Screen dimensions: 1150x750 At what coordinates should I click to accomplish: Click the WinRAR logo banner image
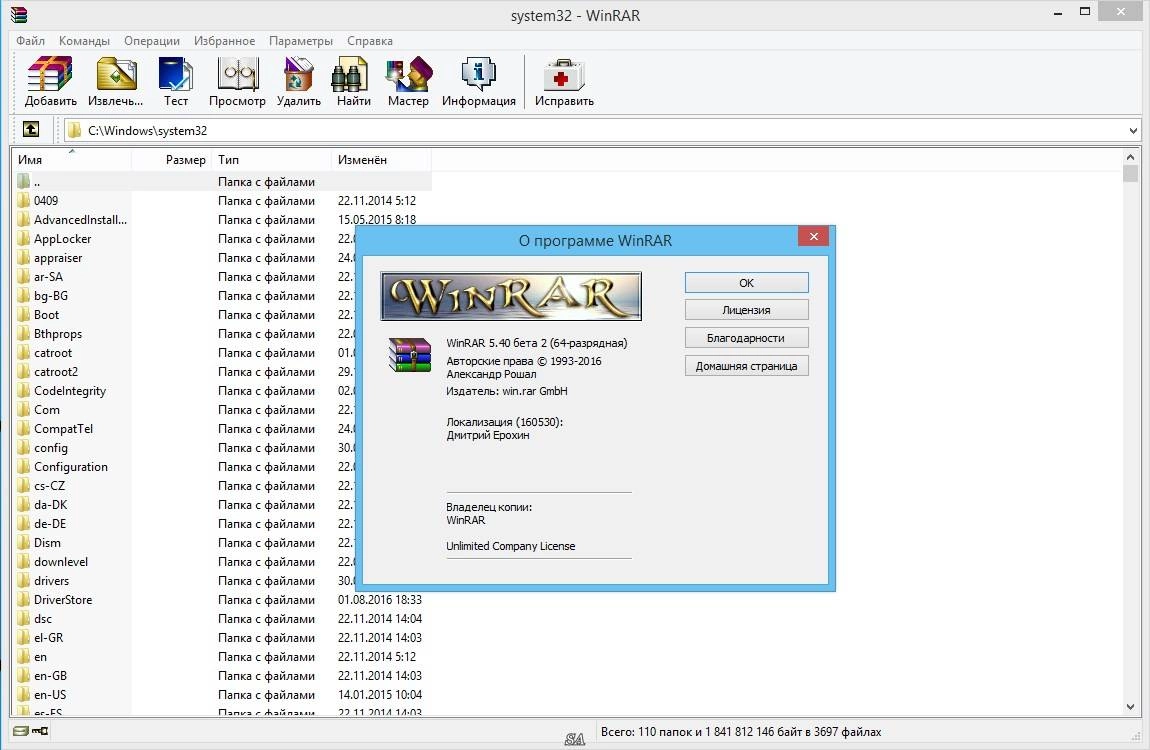point(511,296)
